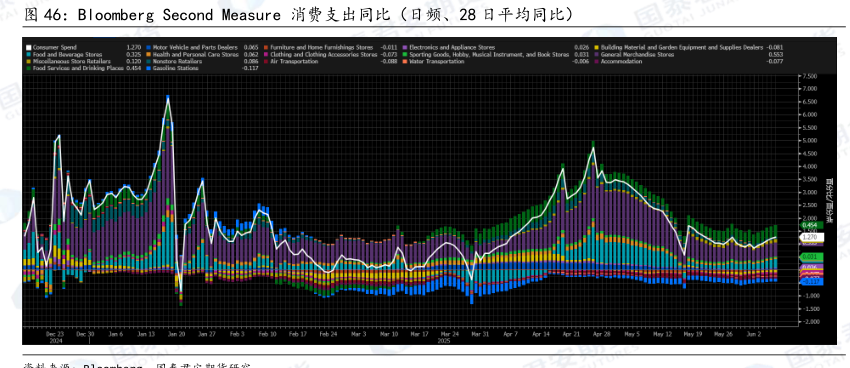Click the purple General Merchandise color swatch
This screenshot has height=368, width=850.
[x=596, y=55]
